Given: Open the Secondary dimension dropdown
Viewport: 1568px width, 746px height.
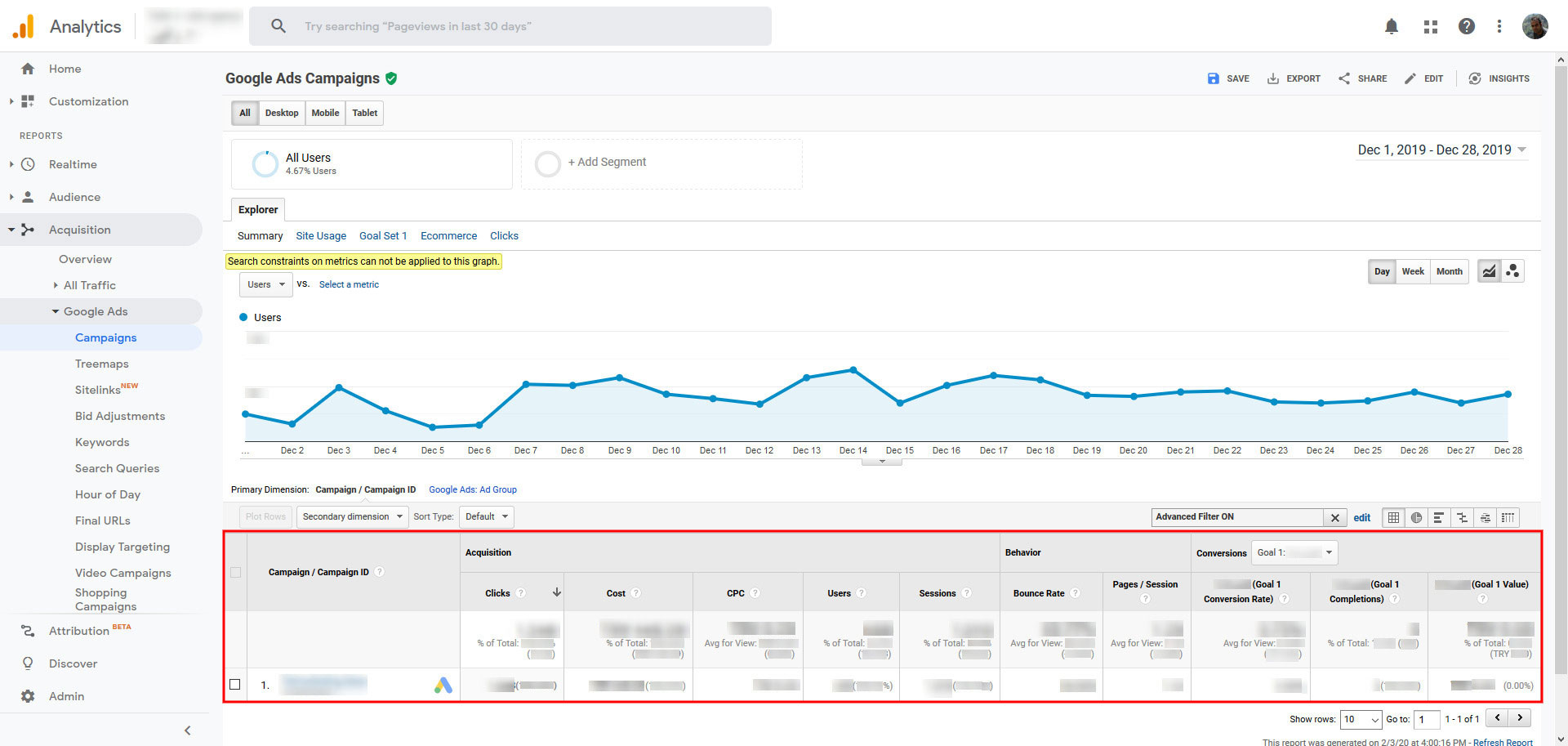Looking at the screenshot, I should point(353,516).
